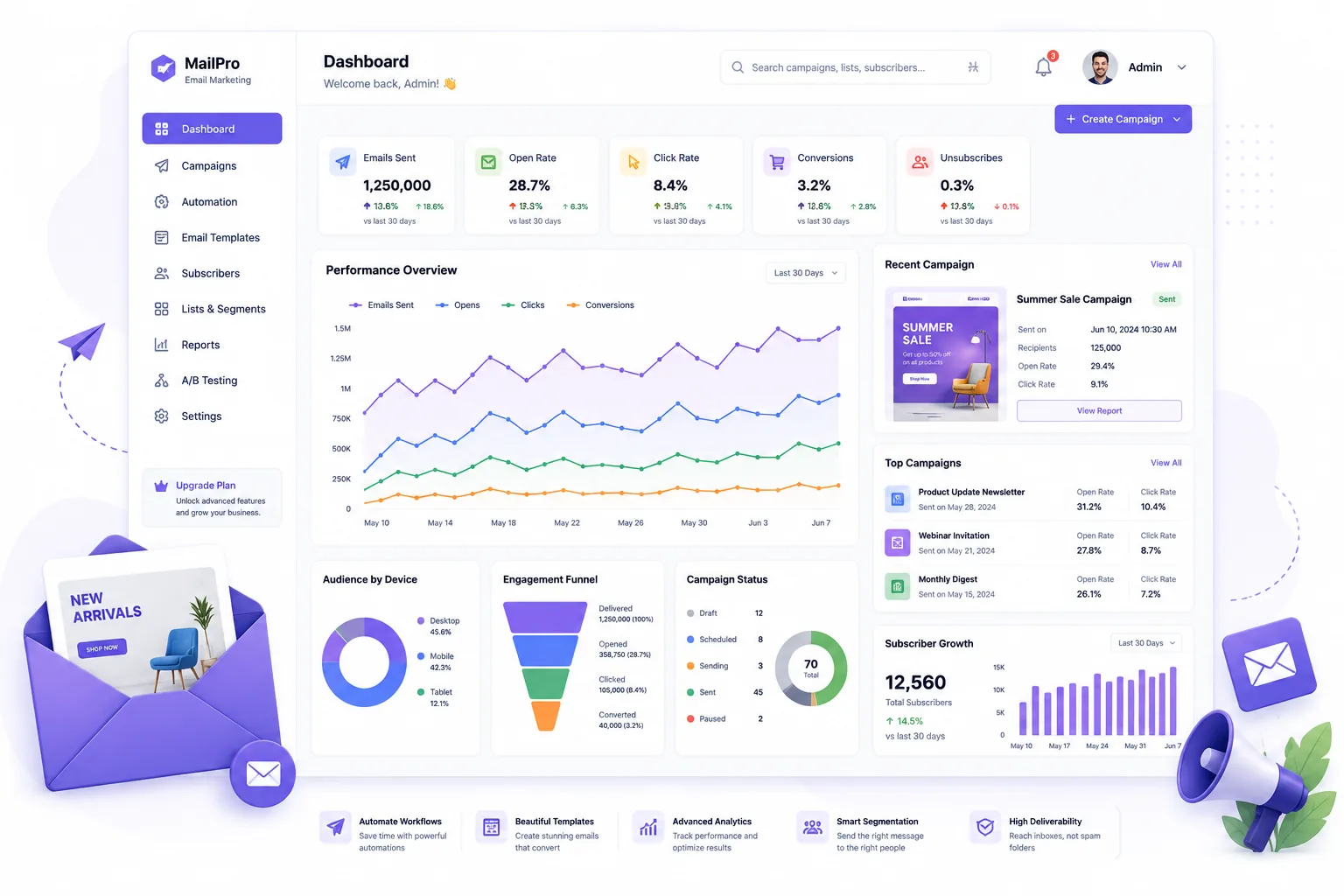
Task: Click Tablet green legend swatch
Action: [421, 692]
